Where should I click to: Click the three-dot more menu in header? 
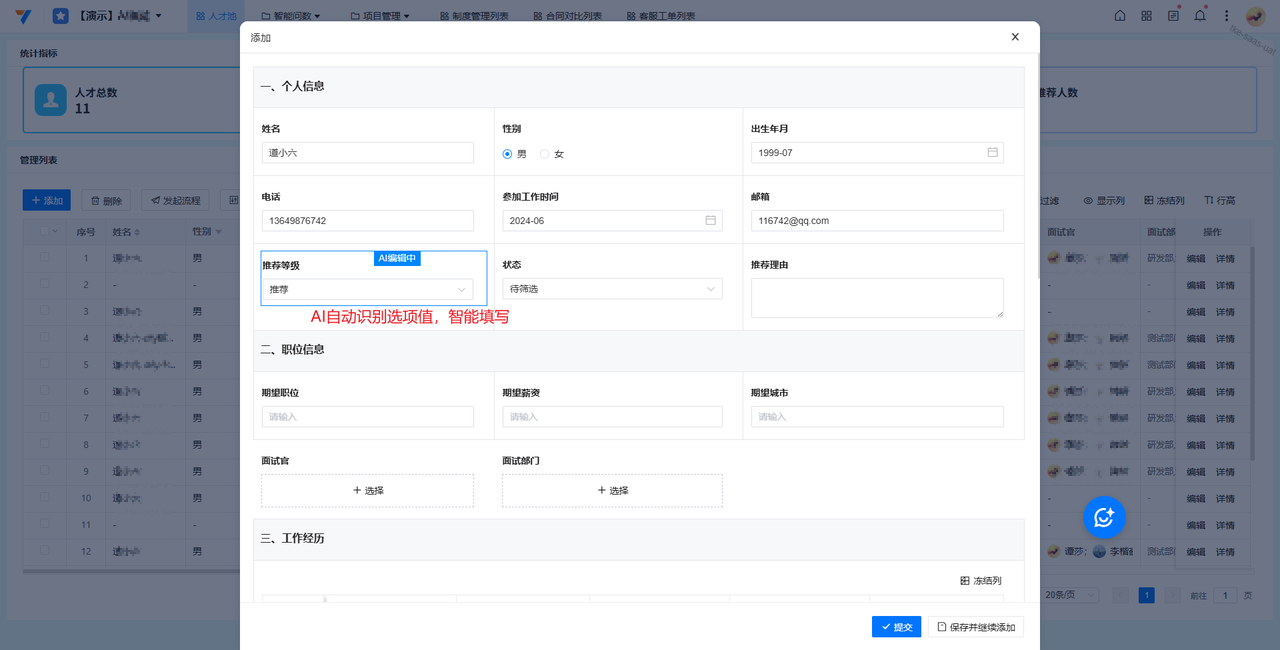coord(1226,16)
